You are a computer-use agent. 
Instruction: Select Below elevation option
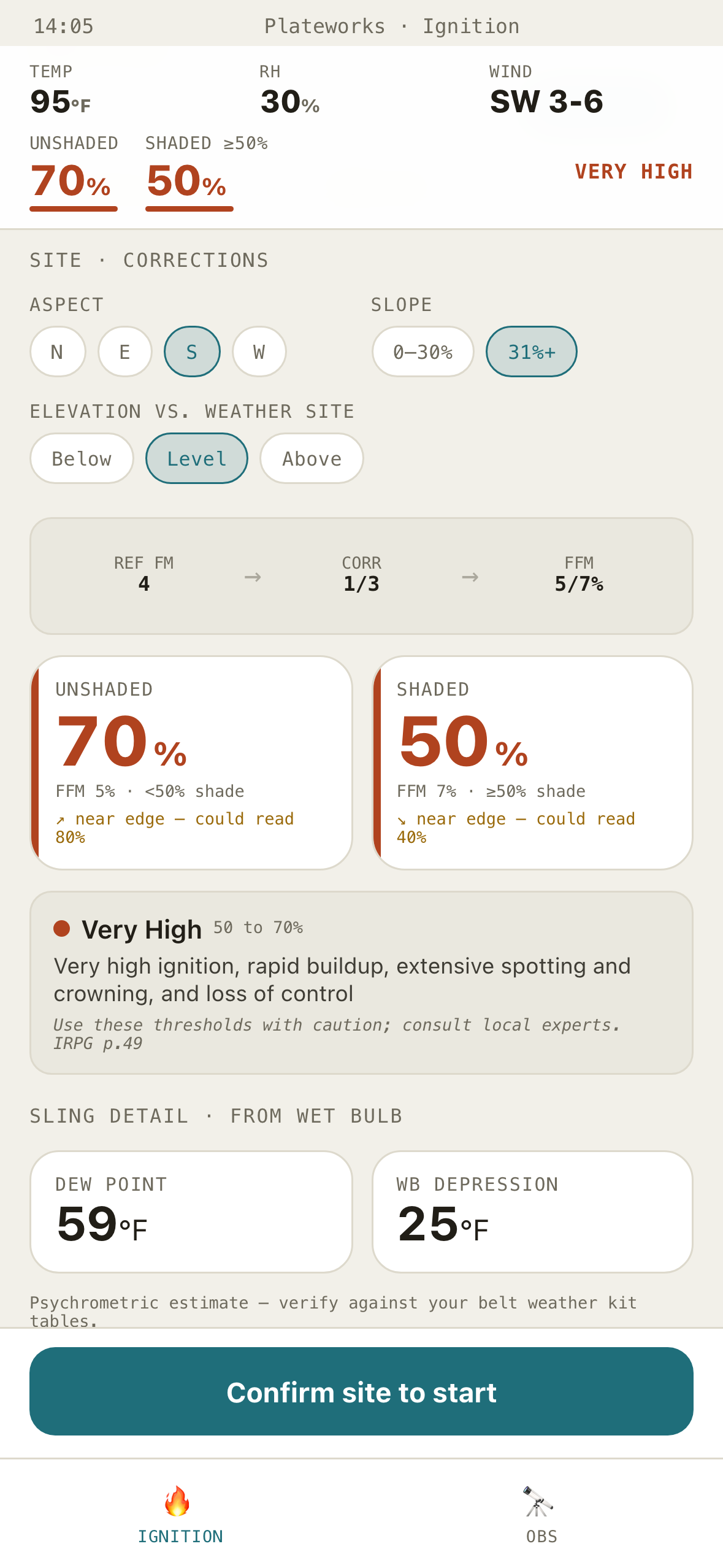(82, 458)
